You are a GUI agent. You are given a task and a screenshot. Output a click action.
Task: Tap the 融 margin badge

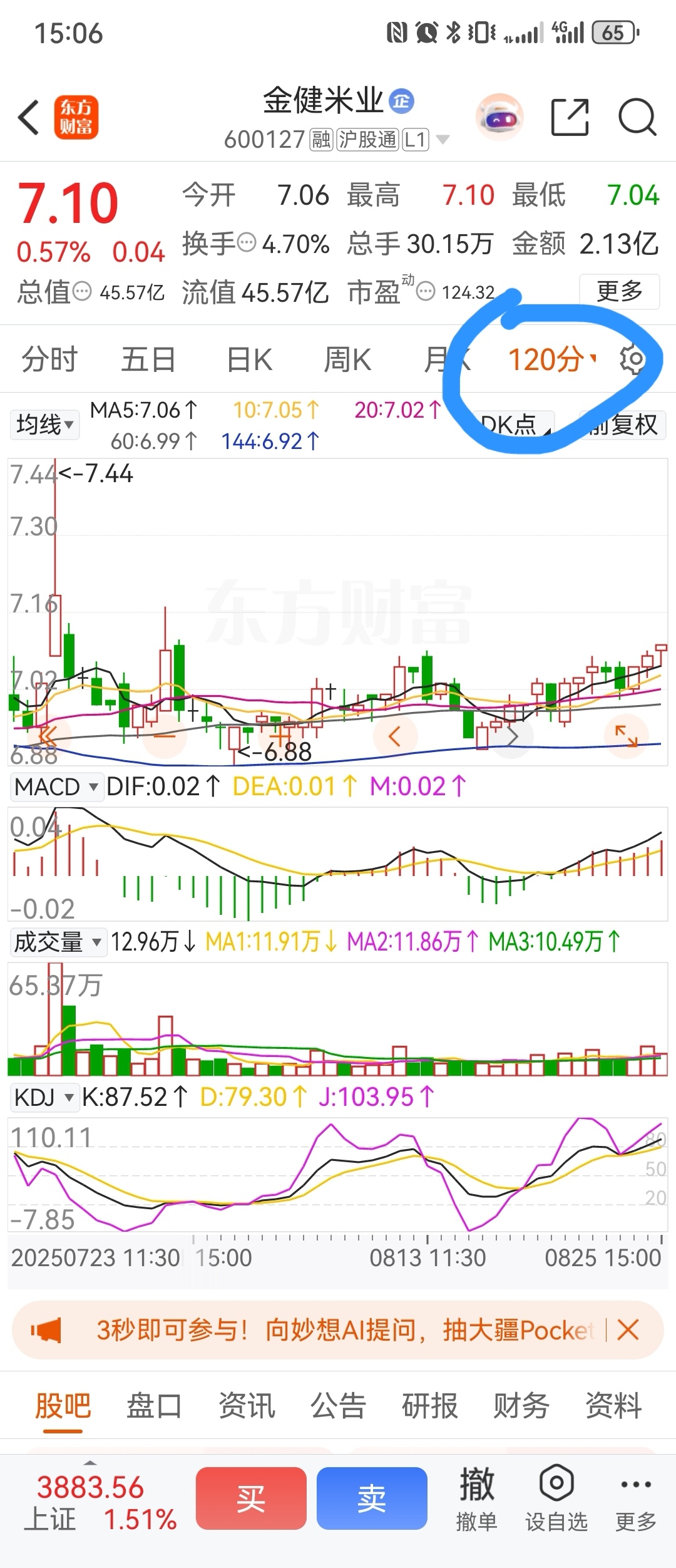click(x=321, y=139)
